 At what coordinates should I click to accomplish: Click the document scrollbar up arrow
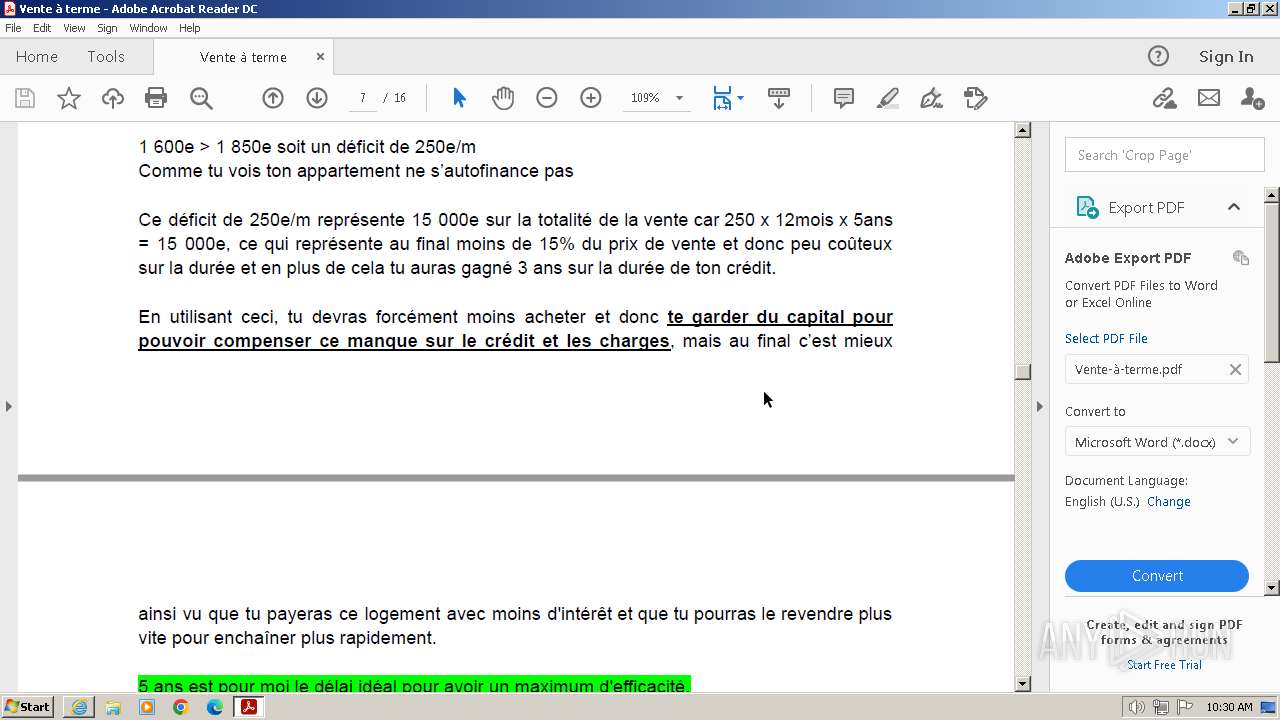click(1022, 130)
